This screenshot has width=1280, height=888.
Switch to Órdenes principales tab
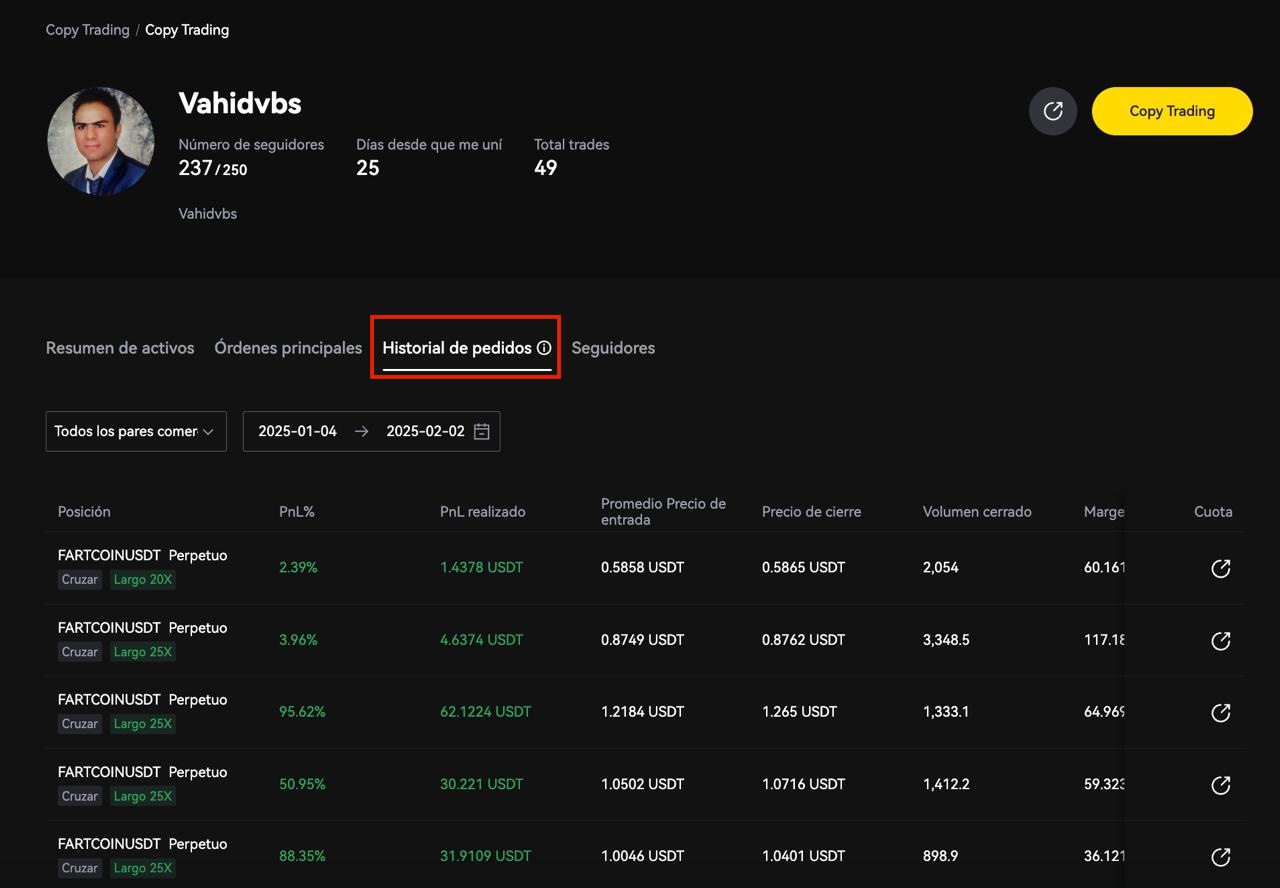click(288, 348)
